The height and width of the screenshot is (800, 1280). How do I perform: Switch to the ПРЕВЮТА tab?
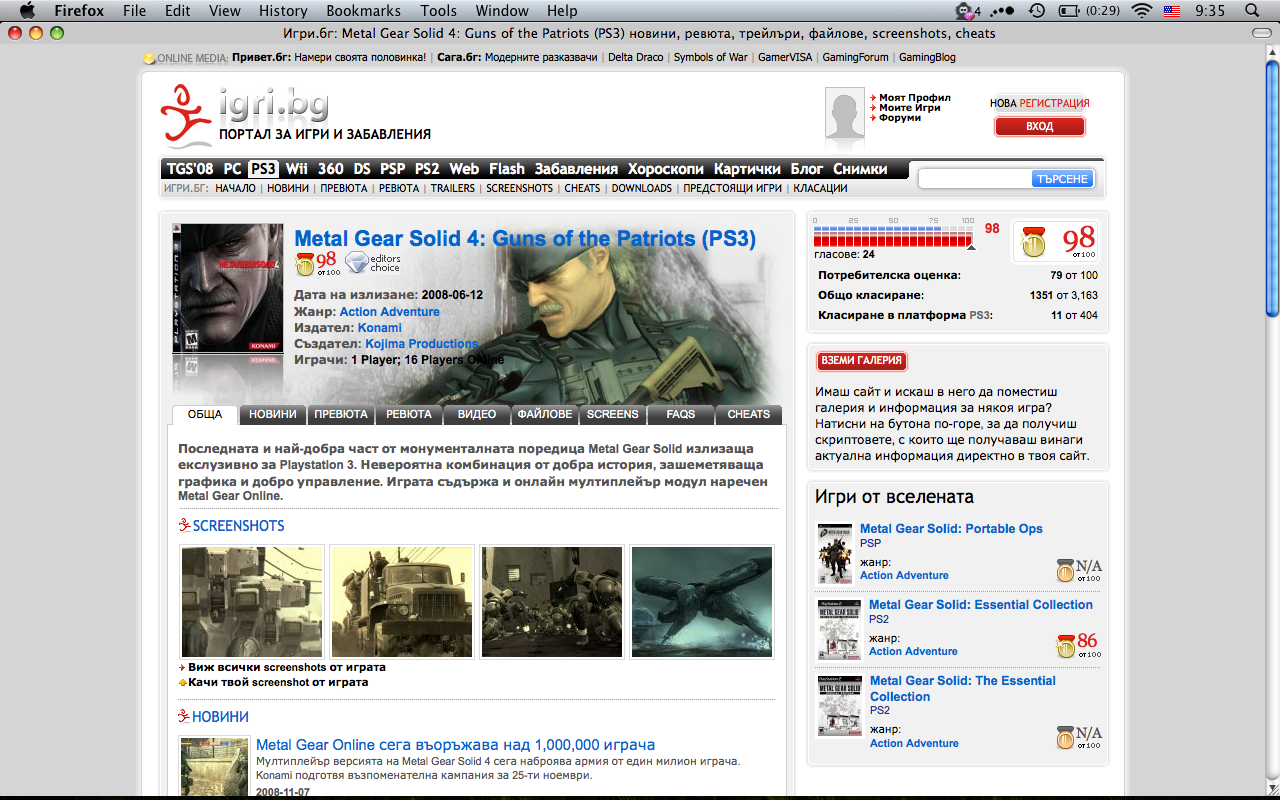[x=341, y=414]
